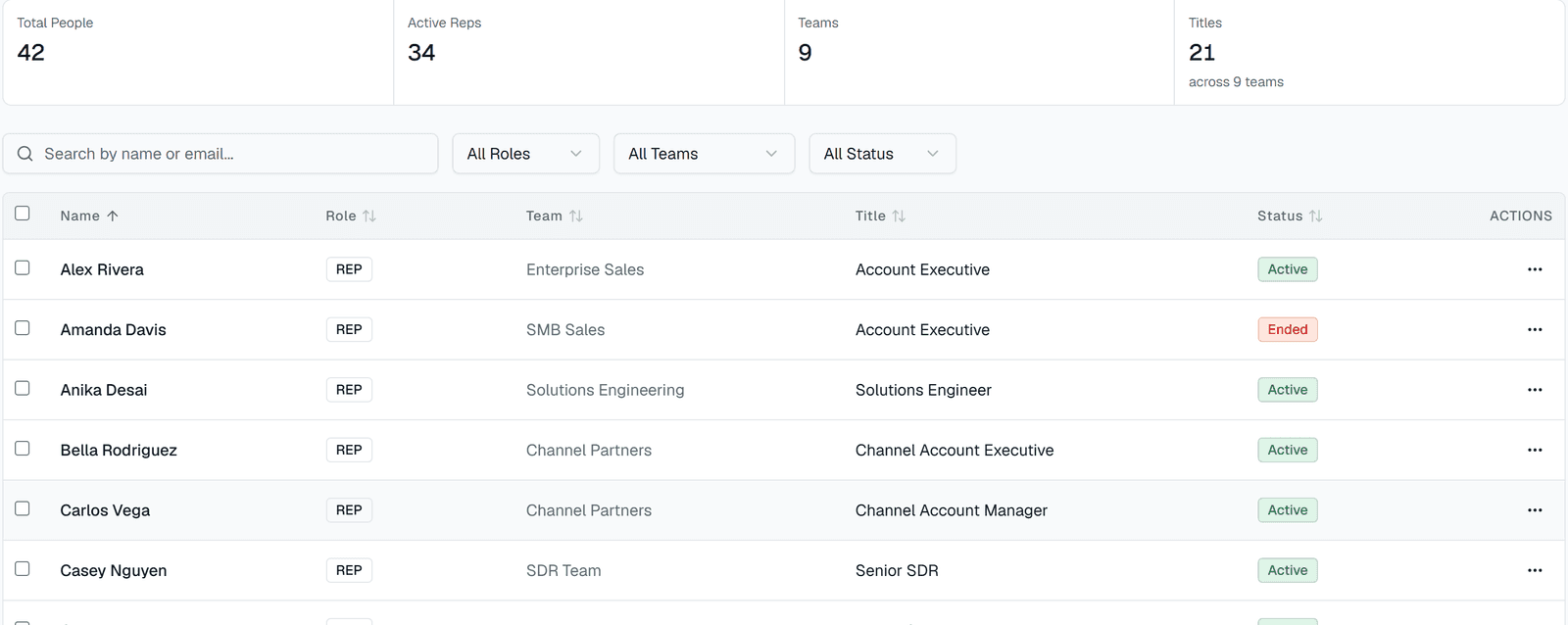Open actions menu for Casey Nguyen
1568x625 pixels.
[x=1535, y=570]
